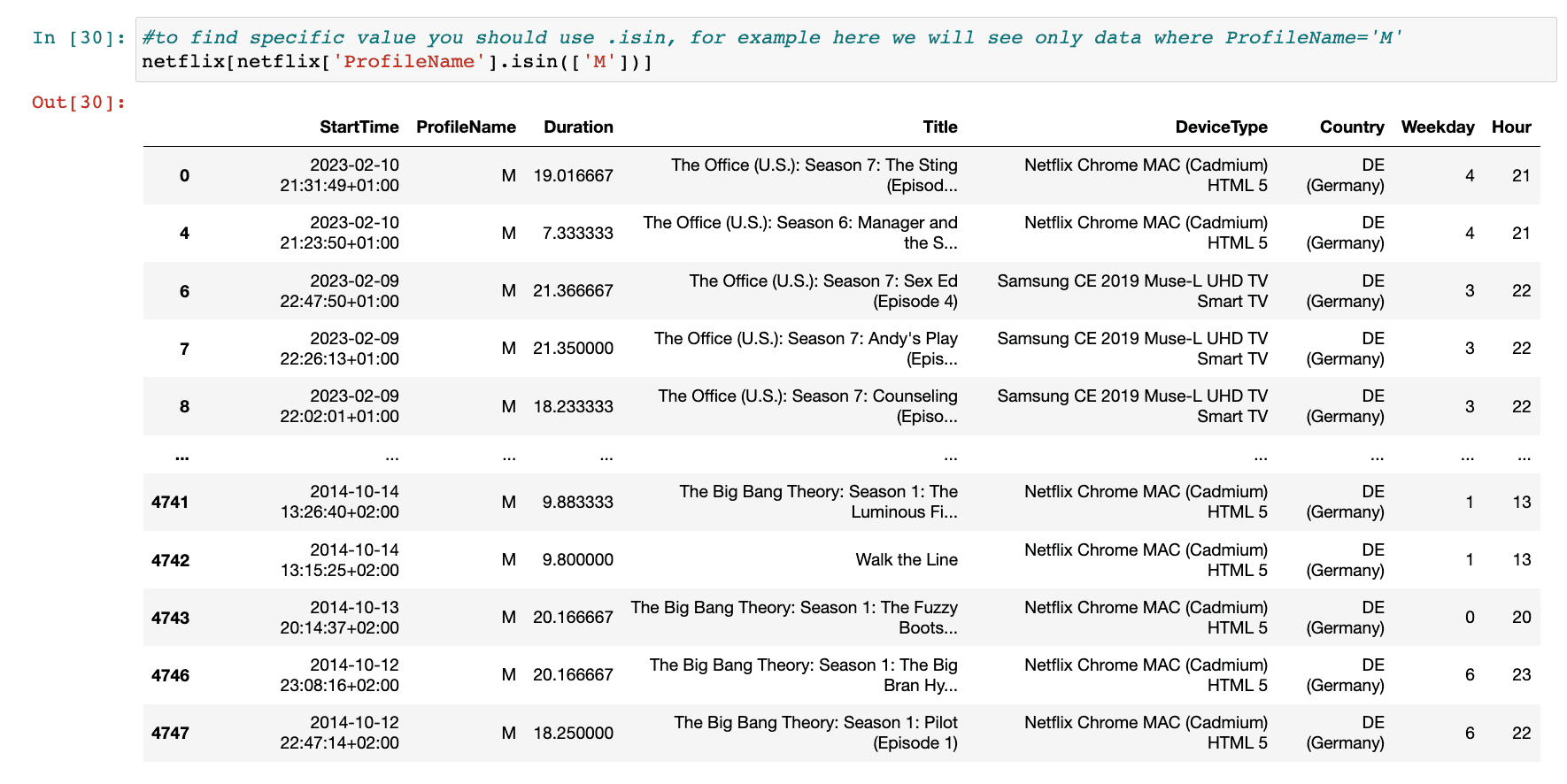Click the StartTime column header
This screenshot has width=1567, height=784.
[359, 127]
